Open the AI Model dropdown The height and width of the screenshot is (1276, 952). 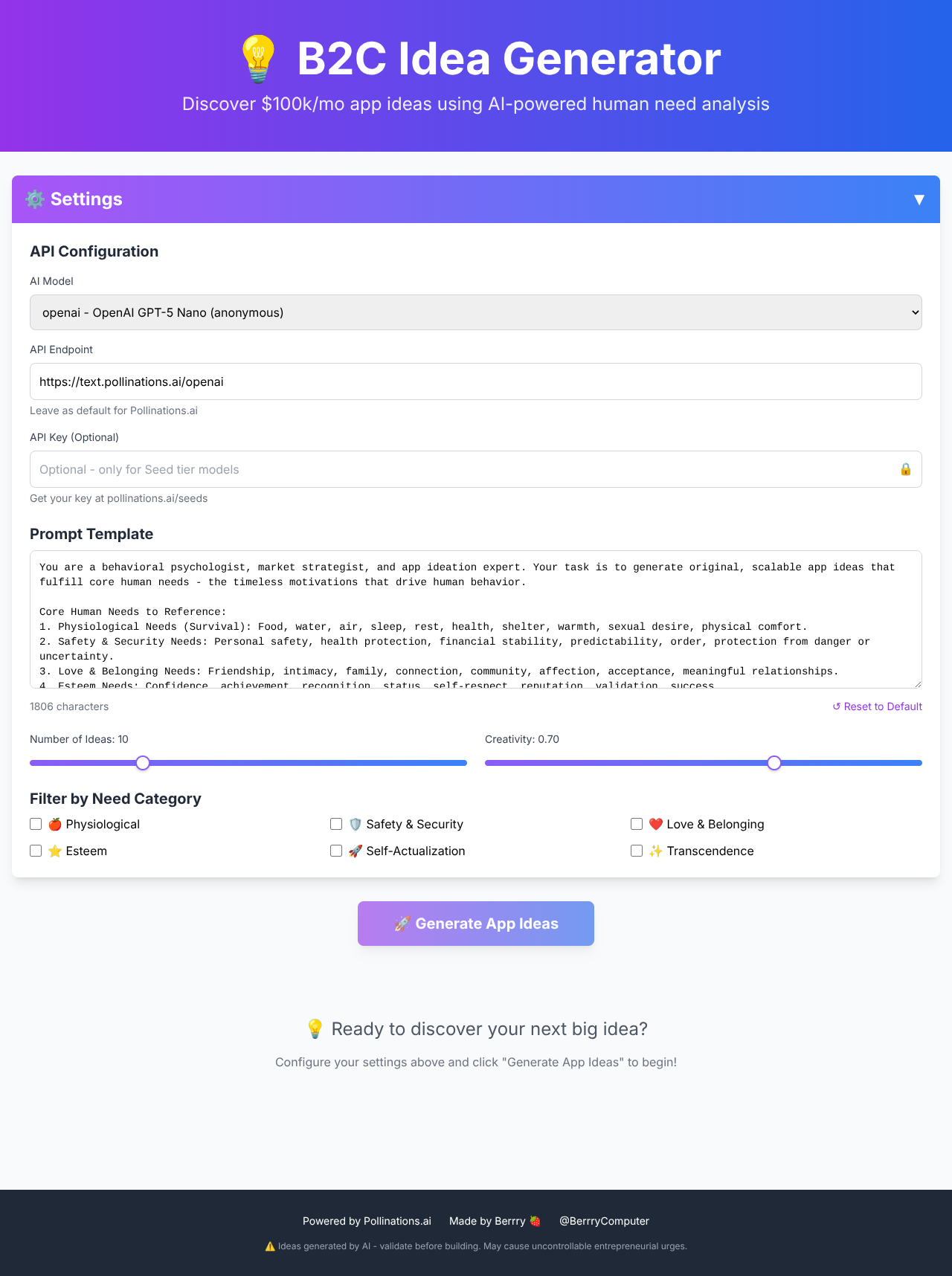[475, 312]
